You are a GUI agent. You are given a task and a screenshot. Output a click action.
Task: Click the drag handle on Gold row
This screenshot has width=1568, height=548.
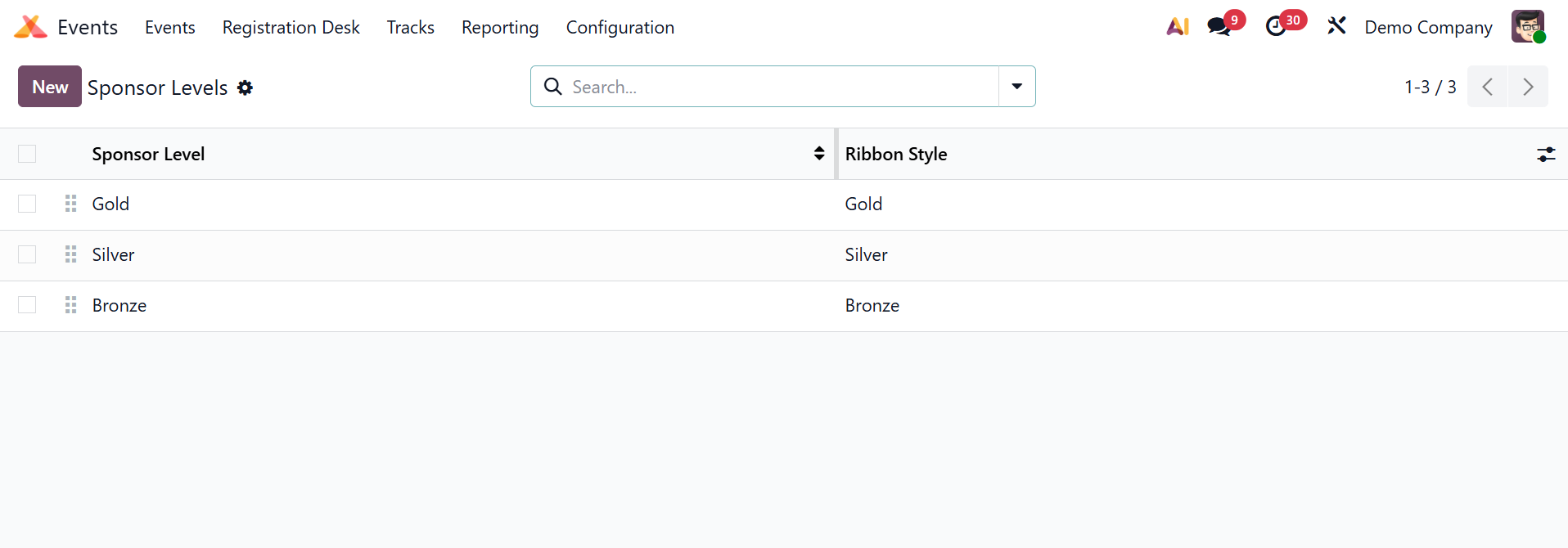[x=71, y=204]
